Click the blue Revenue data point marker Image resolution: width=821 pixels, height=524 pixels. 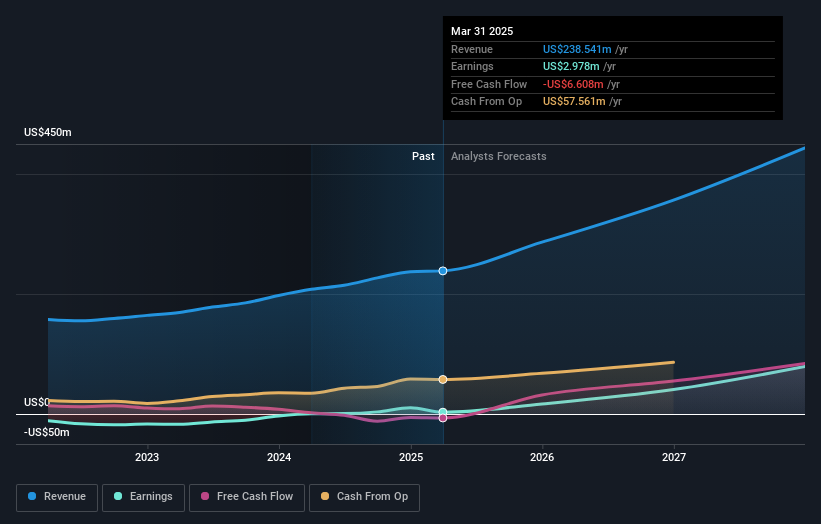click(x=443, y=271)
